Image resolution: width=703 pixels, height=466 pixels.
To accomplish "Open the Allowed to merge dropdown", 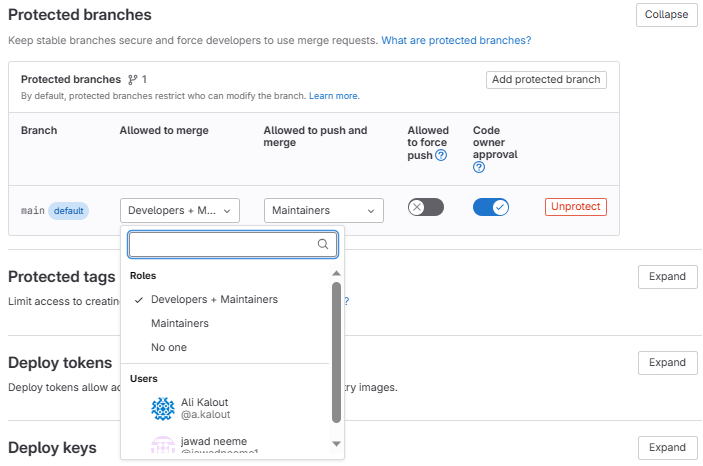I will pyautogui.click(x=180, y=210).
